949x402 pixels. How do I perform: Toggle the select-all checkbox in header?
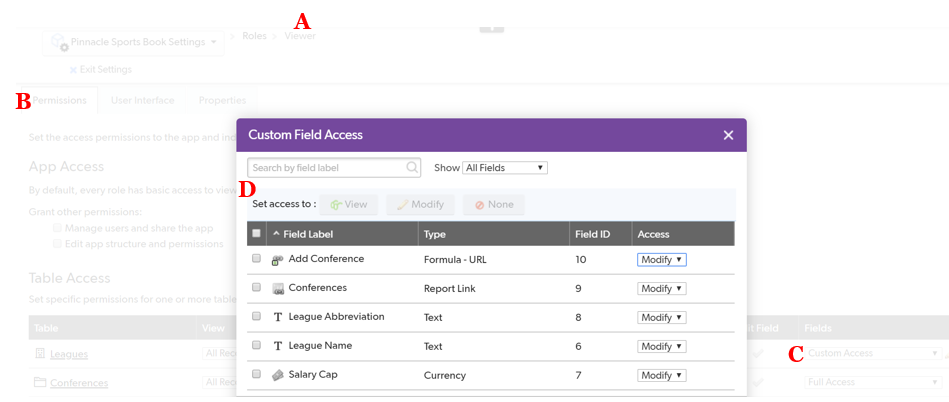(x=257, y=234)
